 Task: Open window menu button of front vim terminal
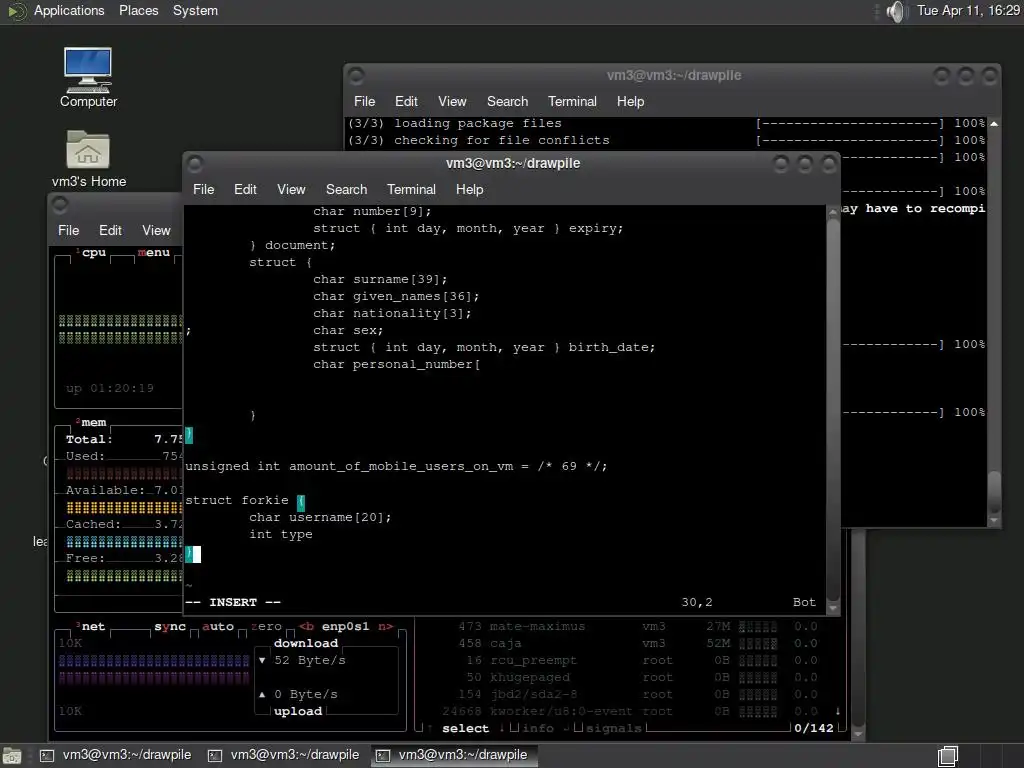(x=195, y=164)
